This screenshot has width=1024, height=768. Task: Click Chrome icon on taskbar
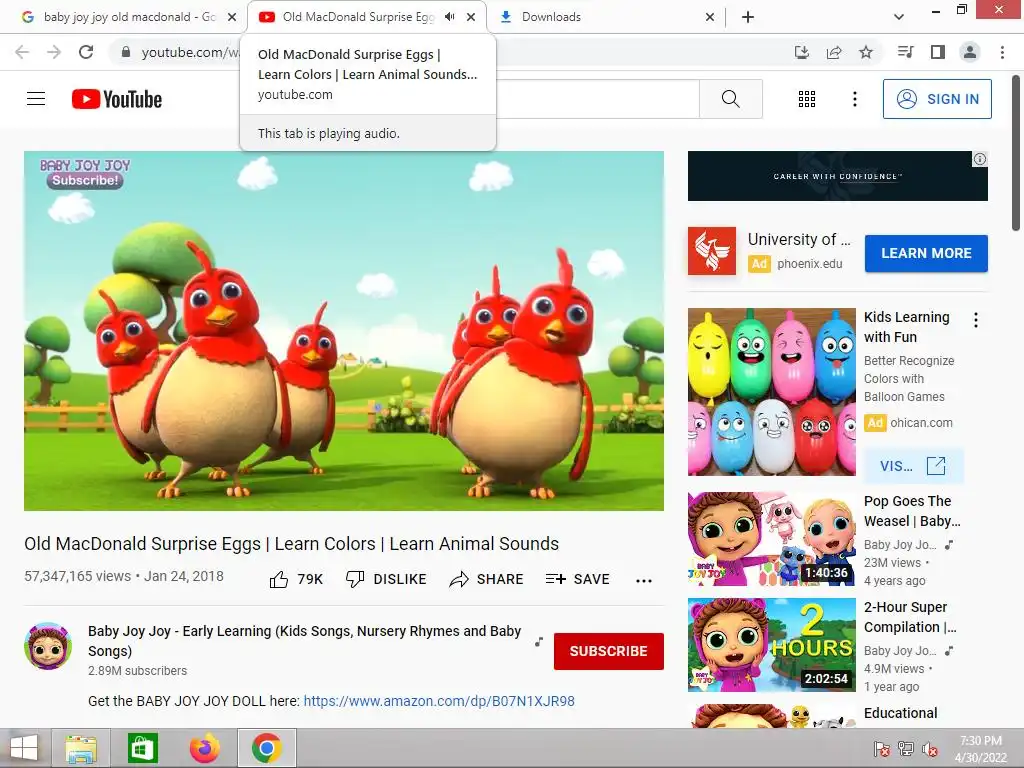click(x=267, y=748)
